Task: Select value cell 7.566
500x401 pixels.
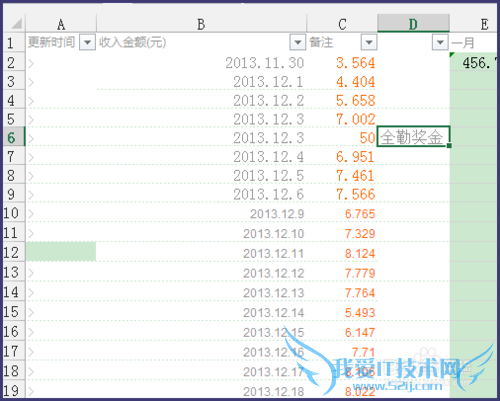Action: [342, 194]
